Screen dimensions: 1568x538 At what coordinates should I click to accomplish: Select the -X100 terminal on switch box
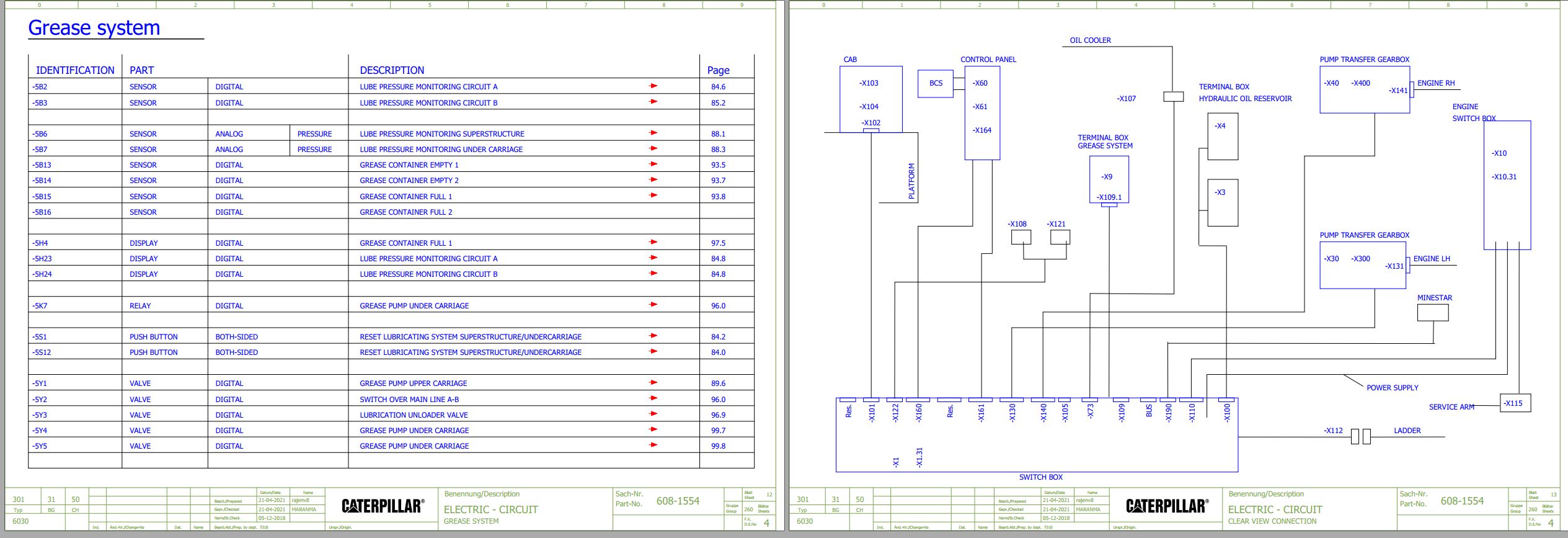[1227, 413]
